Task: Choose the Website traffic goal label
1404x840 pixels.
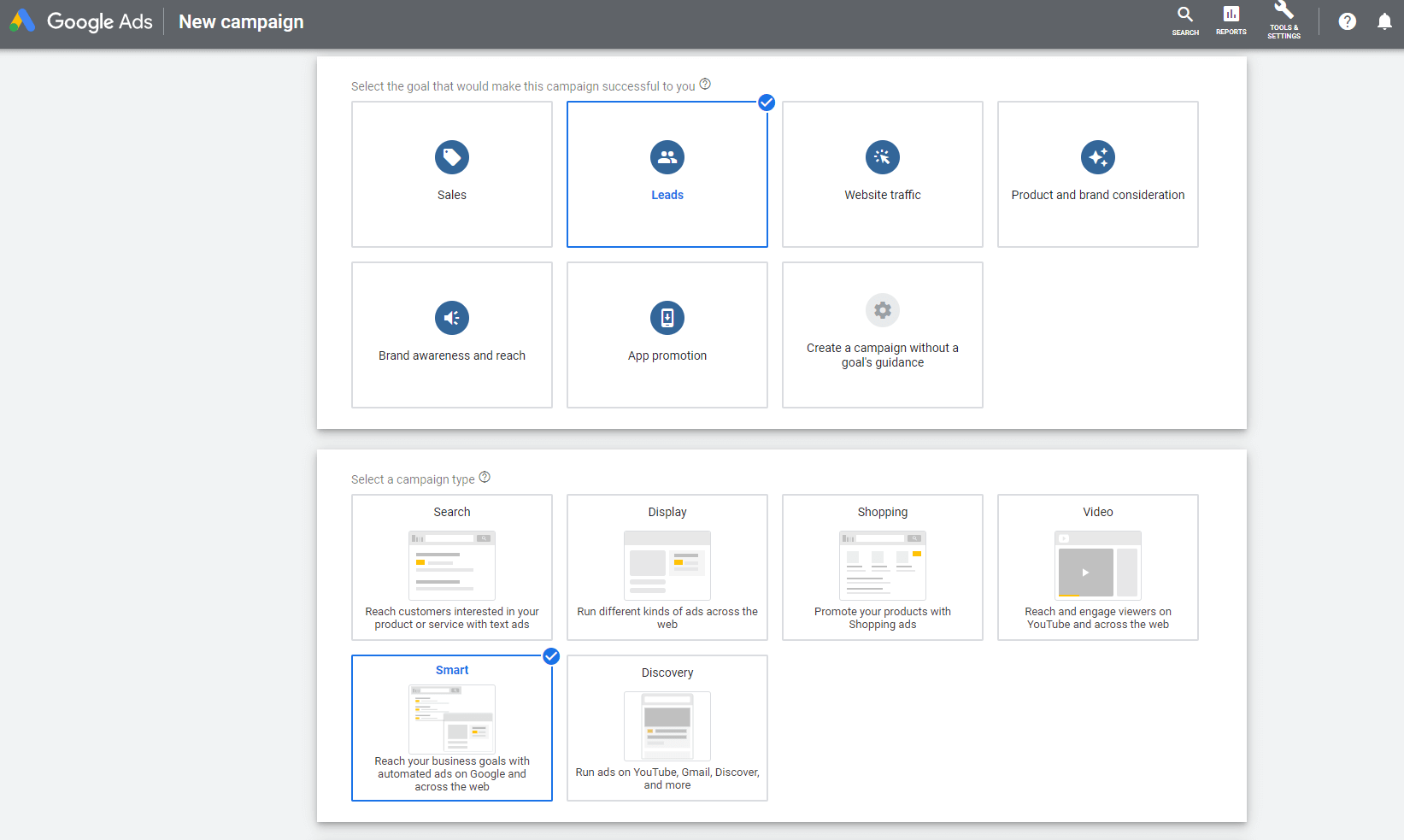Action: (883, 195)
